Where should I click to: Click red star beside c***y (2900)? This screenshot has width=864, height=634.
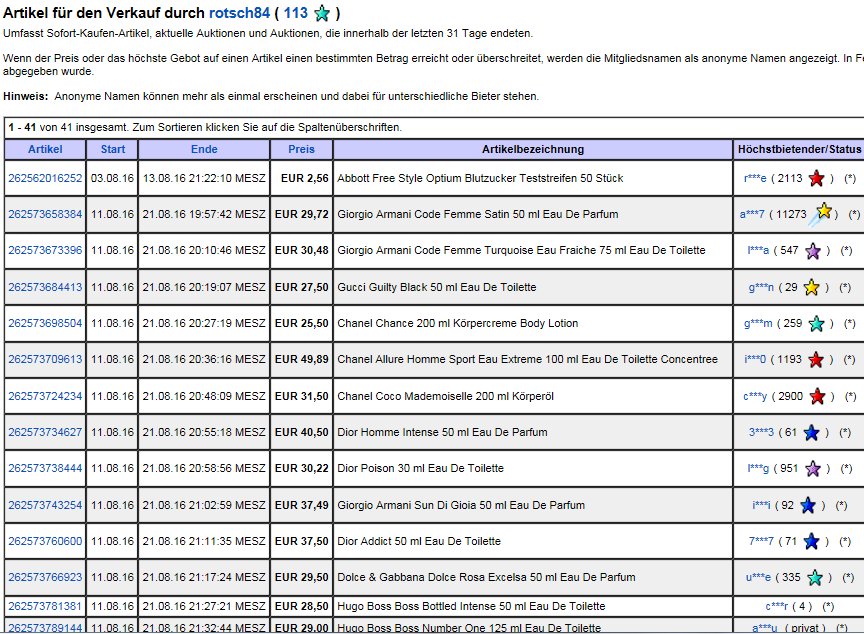click(x=818, y=397)
